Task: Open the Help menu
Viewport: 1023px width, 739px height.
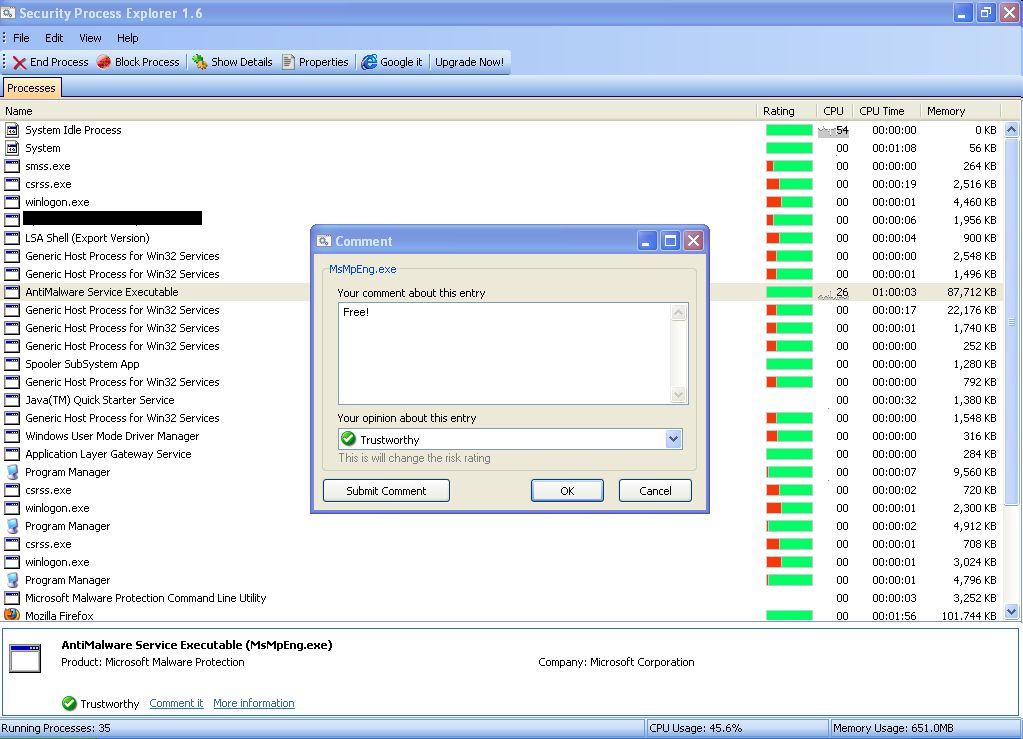Action: click(127, 38)
